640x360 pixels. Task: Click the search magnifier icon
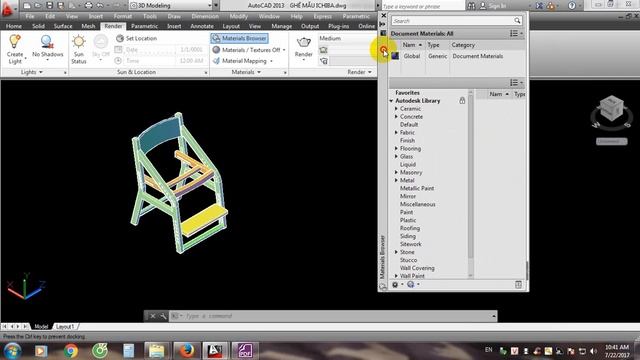click(x=517, y=21)
